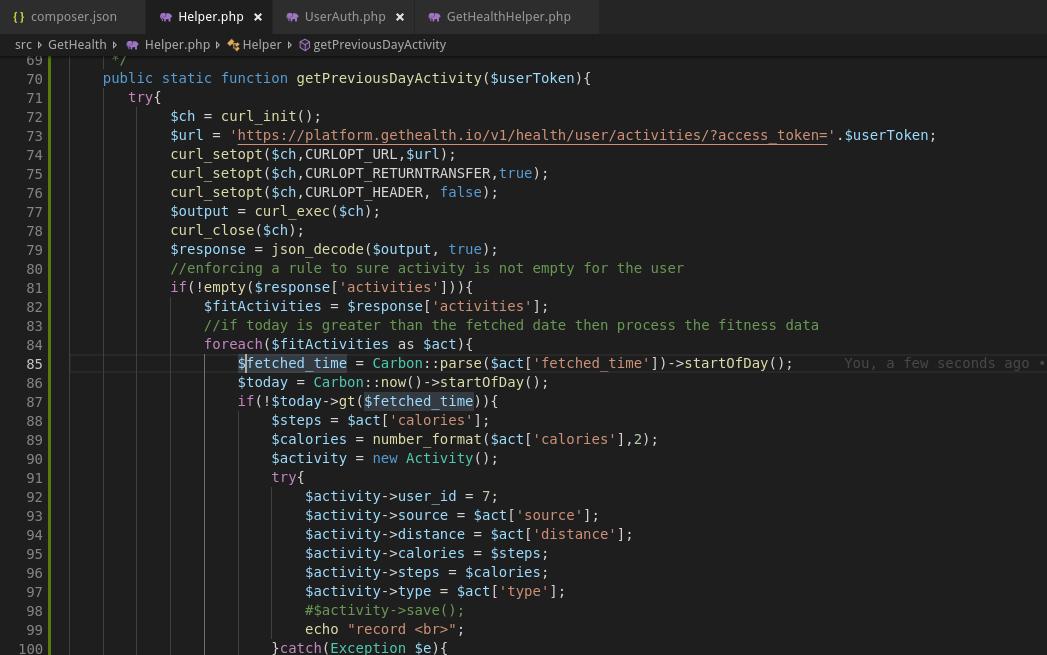
Task: Click line number 85 in gutter
Action: 34,364
